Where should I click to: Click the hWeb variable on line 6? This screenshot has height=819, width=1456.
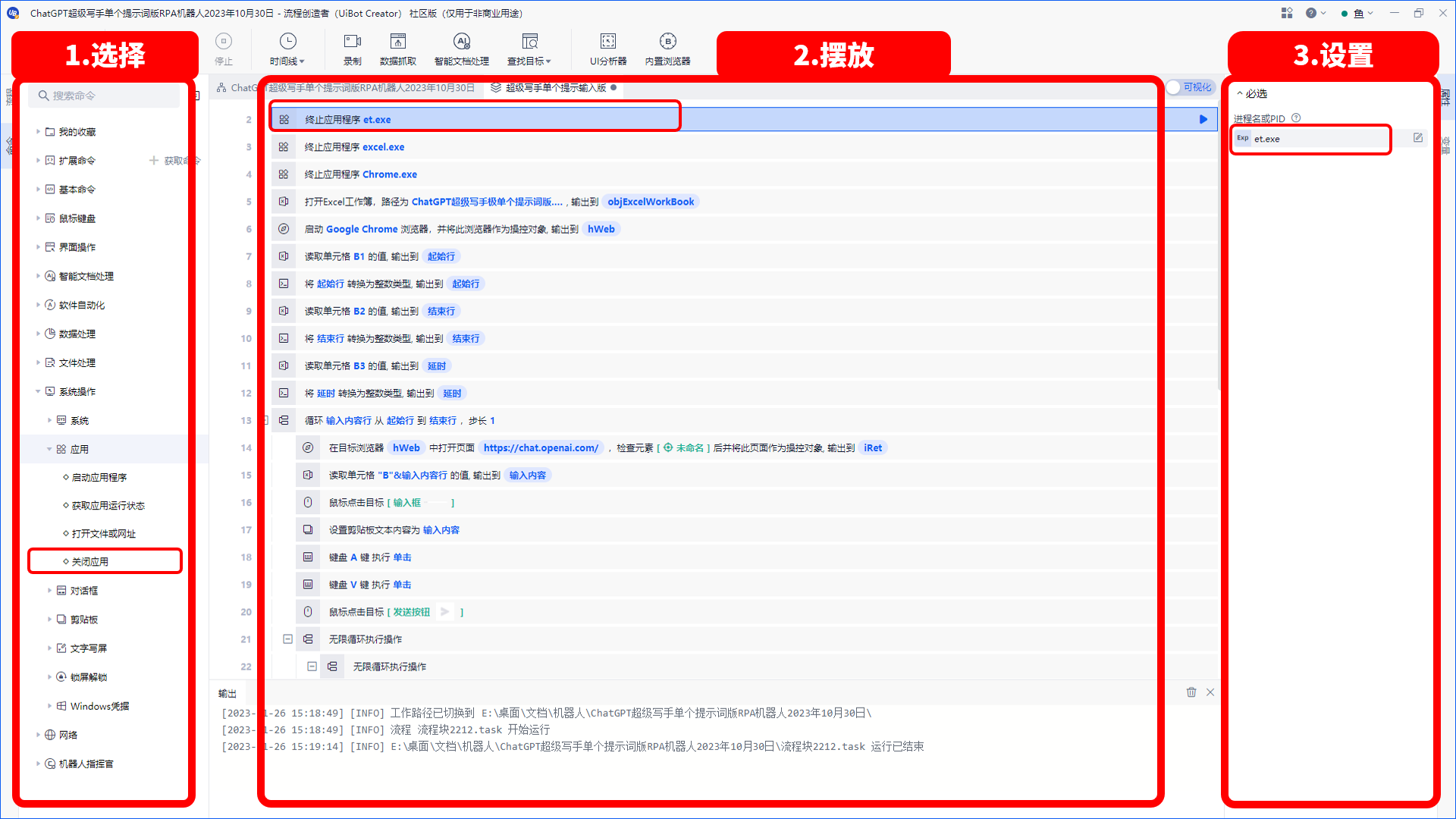(x=601, y=229)
